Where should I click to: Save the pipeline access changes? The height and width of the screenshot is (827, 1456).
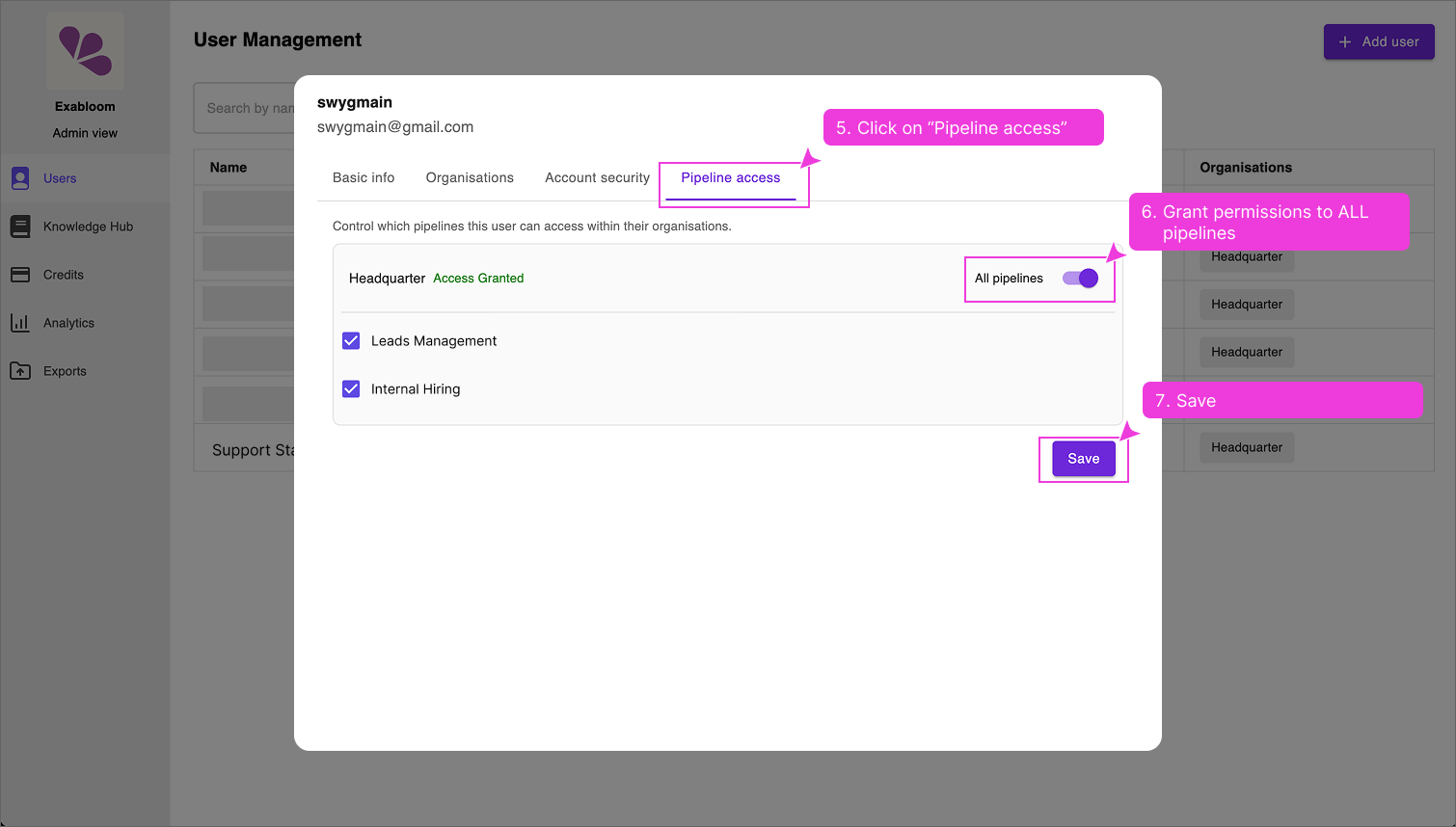click(x=1083, y=459)
